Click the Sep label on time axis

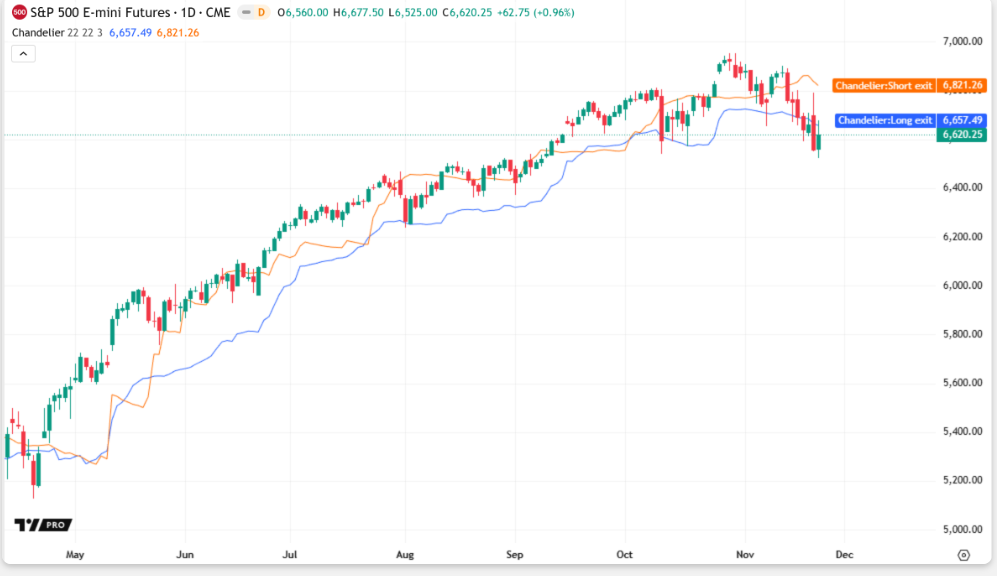click(514, 554)
